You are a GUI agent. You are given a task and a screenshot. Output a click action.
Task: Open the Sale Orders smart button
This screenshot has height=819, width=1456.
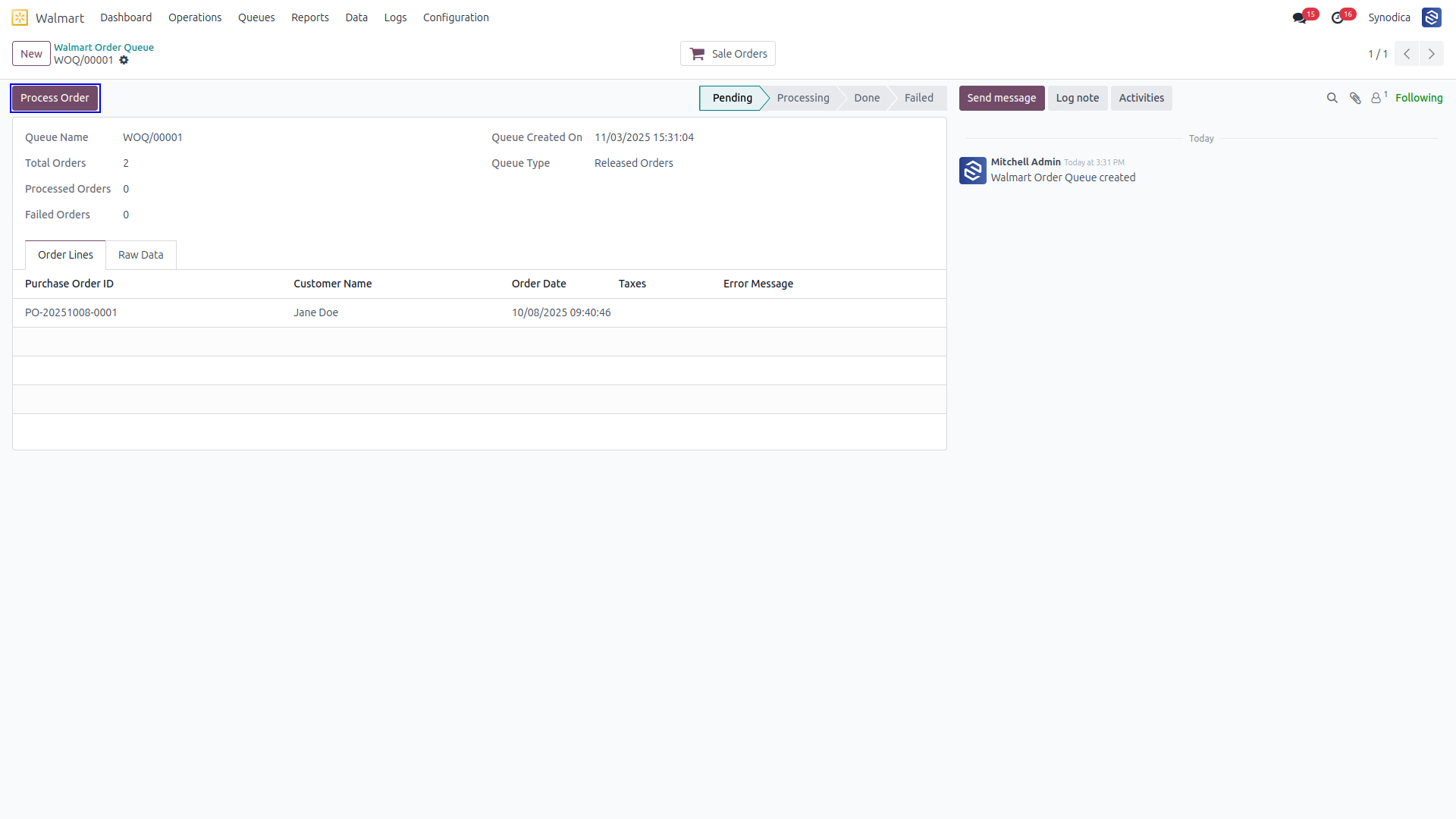coord(728,54)
